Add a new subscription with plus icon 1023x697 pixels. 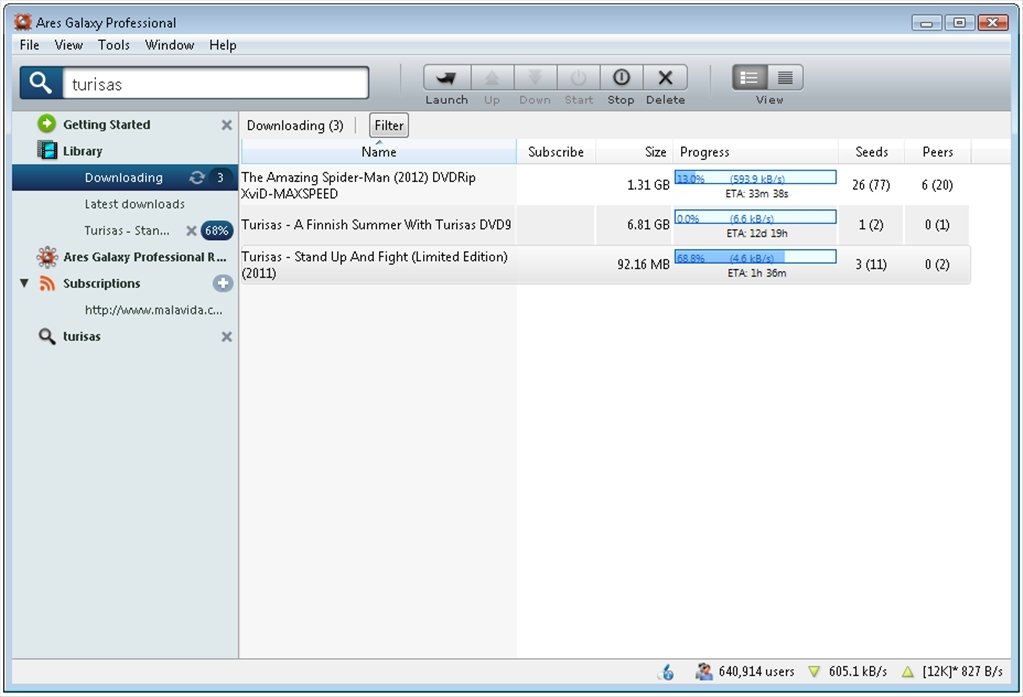tap(223, 283)
